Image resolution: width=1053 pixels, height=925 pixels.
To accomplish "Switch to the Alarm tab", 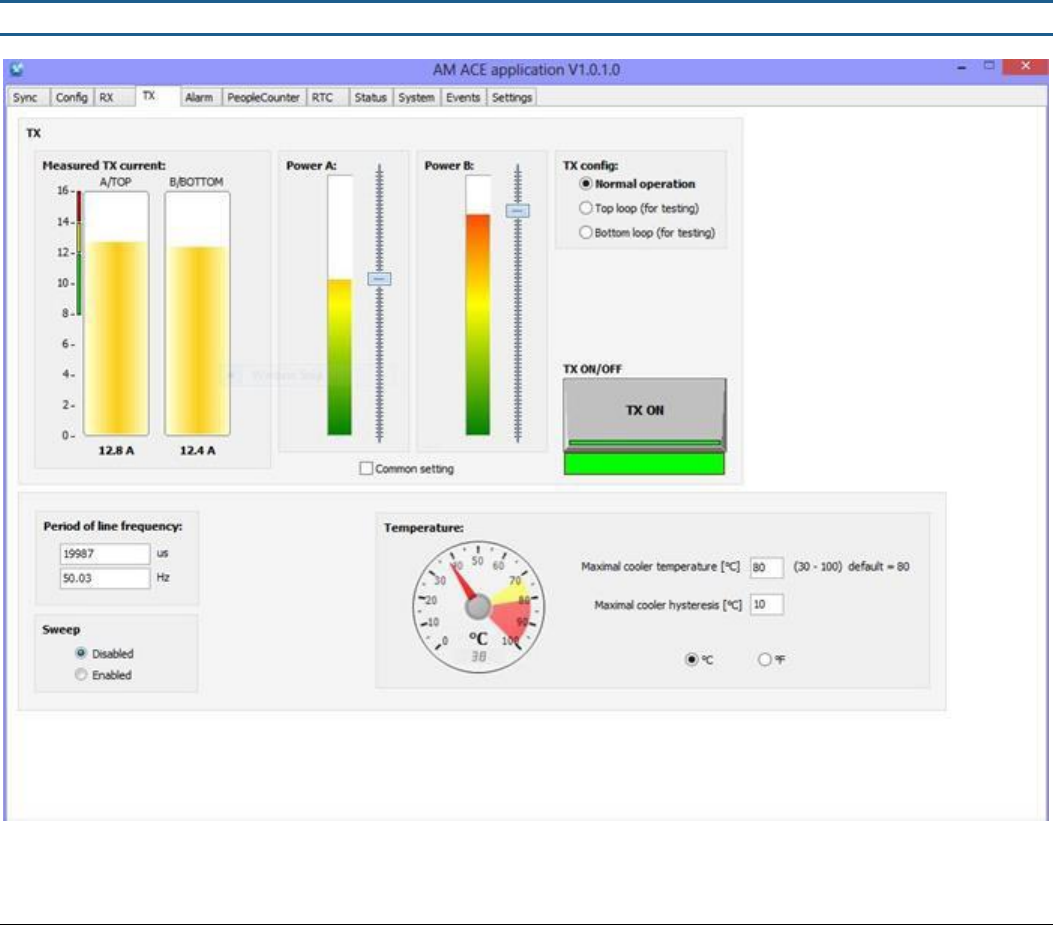I will click(199, 97).
